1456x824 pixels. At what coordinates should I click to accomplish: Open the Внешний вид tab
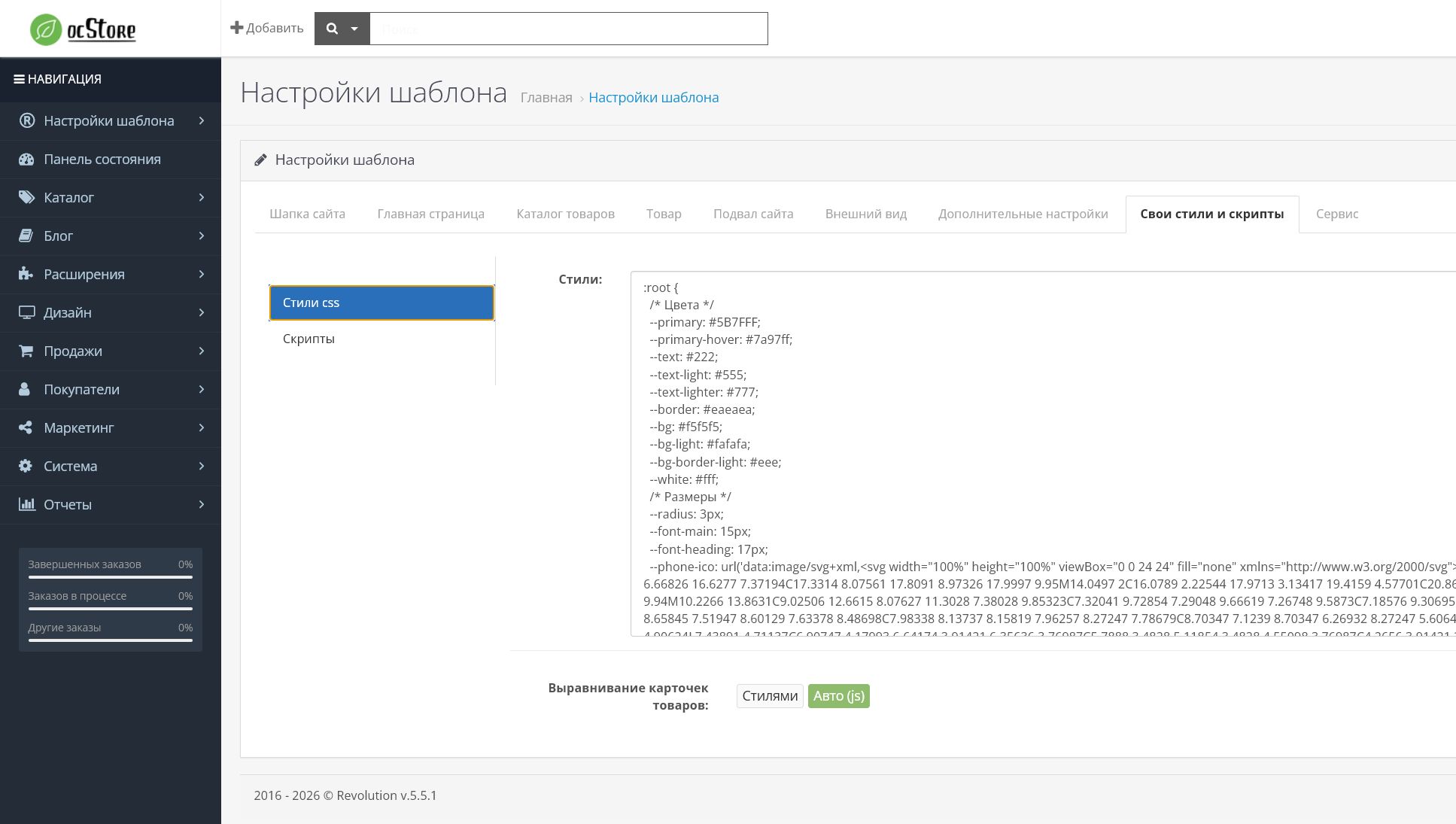coord(866,214)
